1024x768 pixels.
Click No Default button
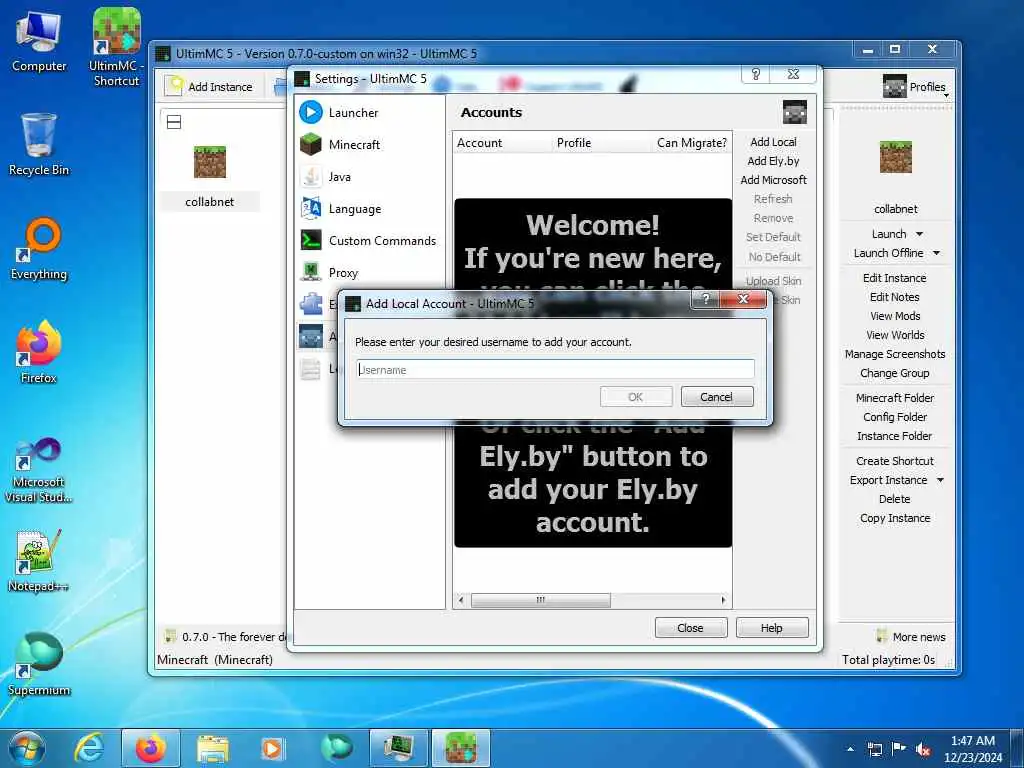[775, 257]
